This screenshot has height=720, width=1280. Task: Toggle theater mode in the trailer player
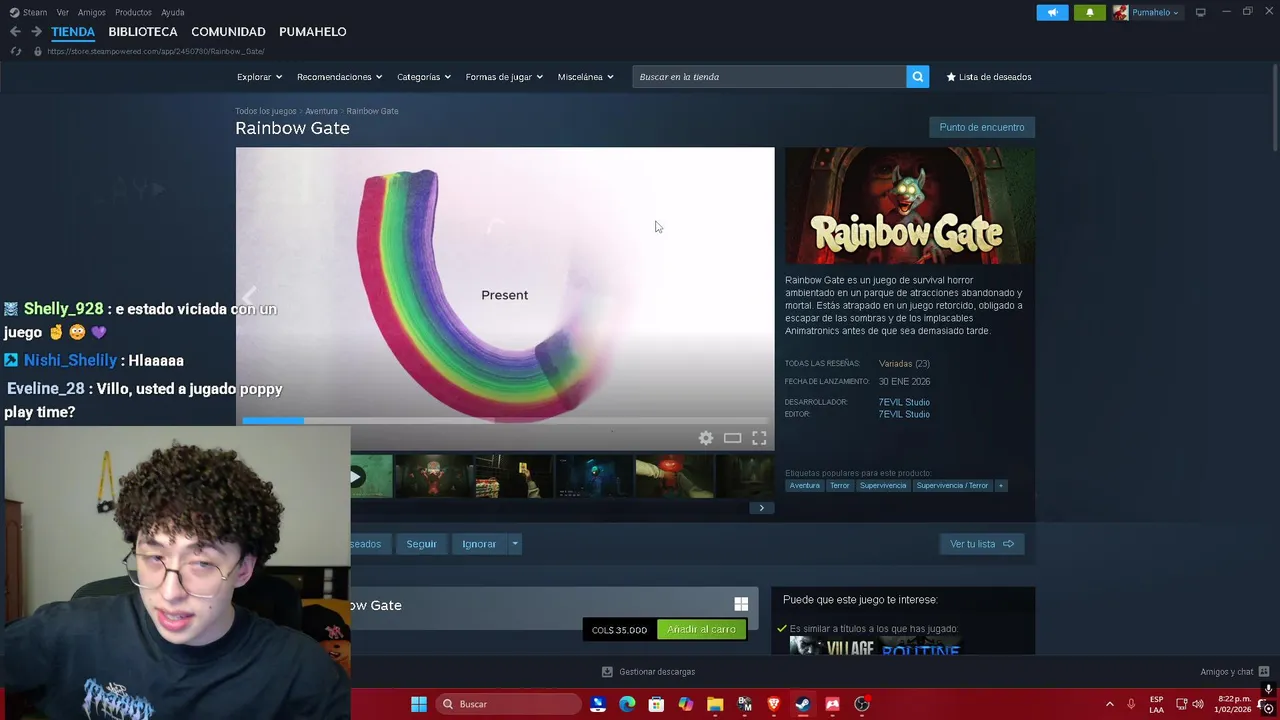tap(732, 438)
